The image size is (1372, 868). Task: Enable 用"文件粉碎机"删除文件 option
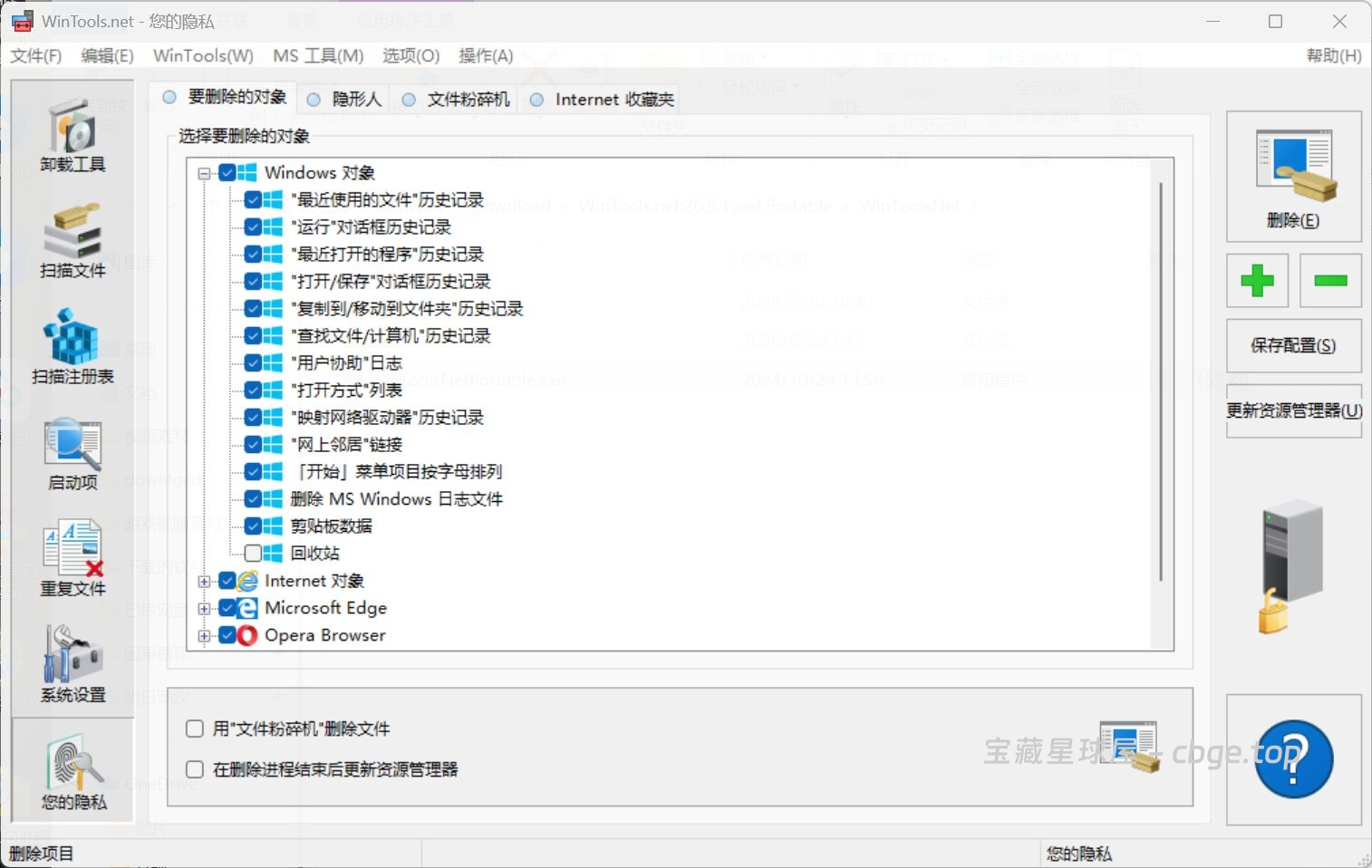194,728
